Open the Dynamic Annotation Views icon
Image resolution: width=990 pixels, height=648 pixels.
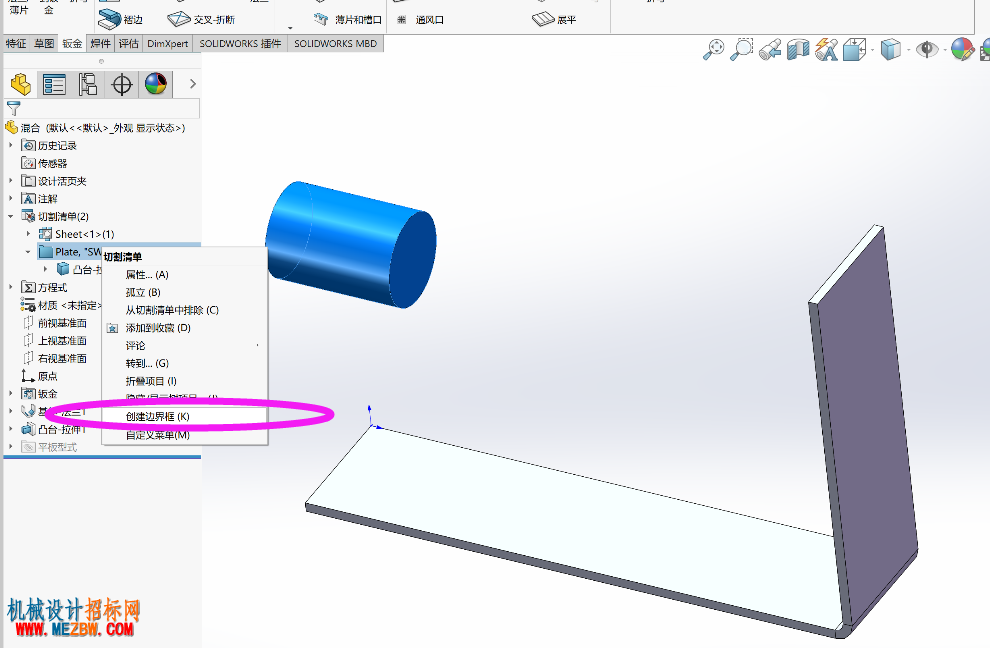[826, 49]
